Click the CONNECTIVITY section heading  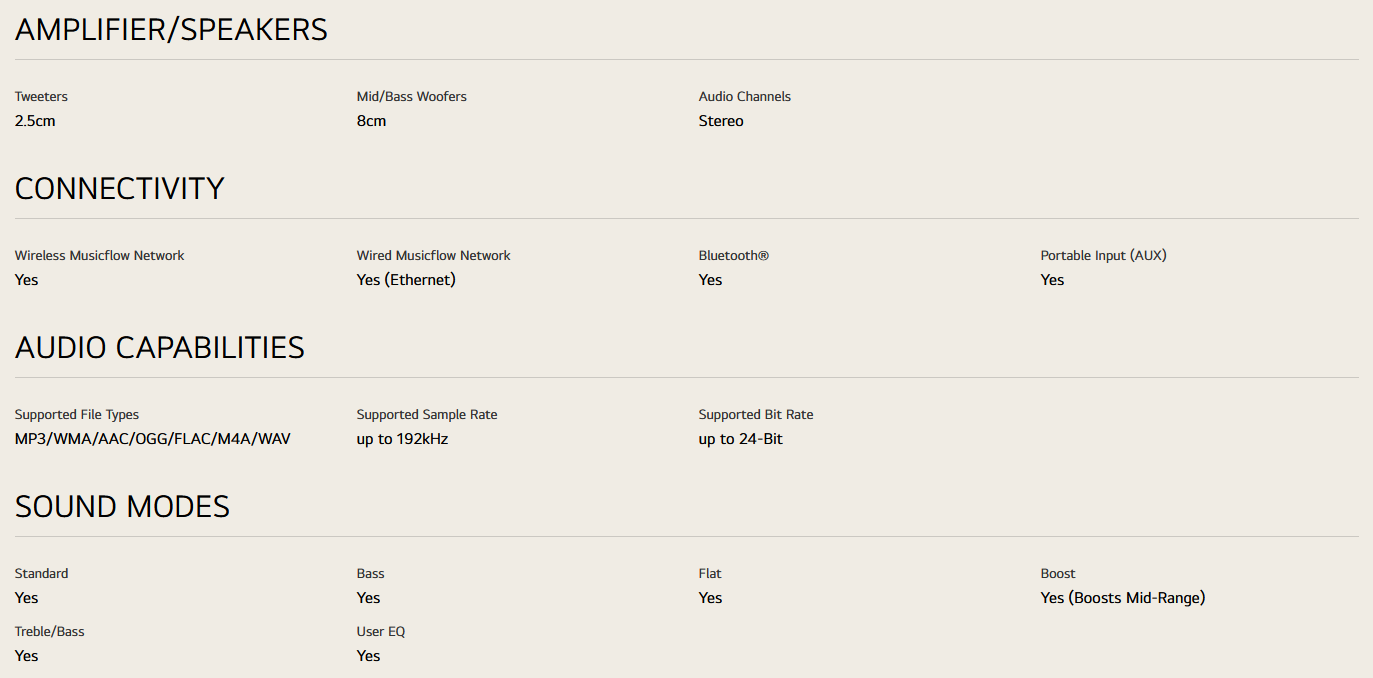click(x=119, y=189)
